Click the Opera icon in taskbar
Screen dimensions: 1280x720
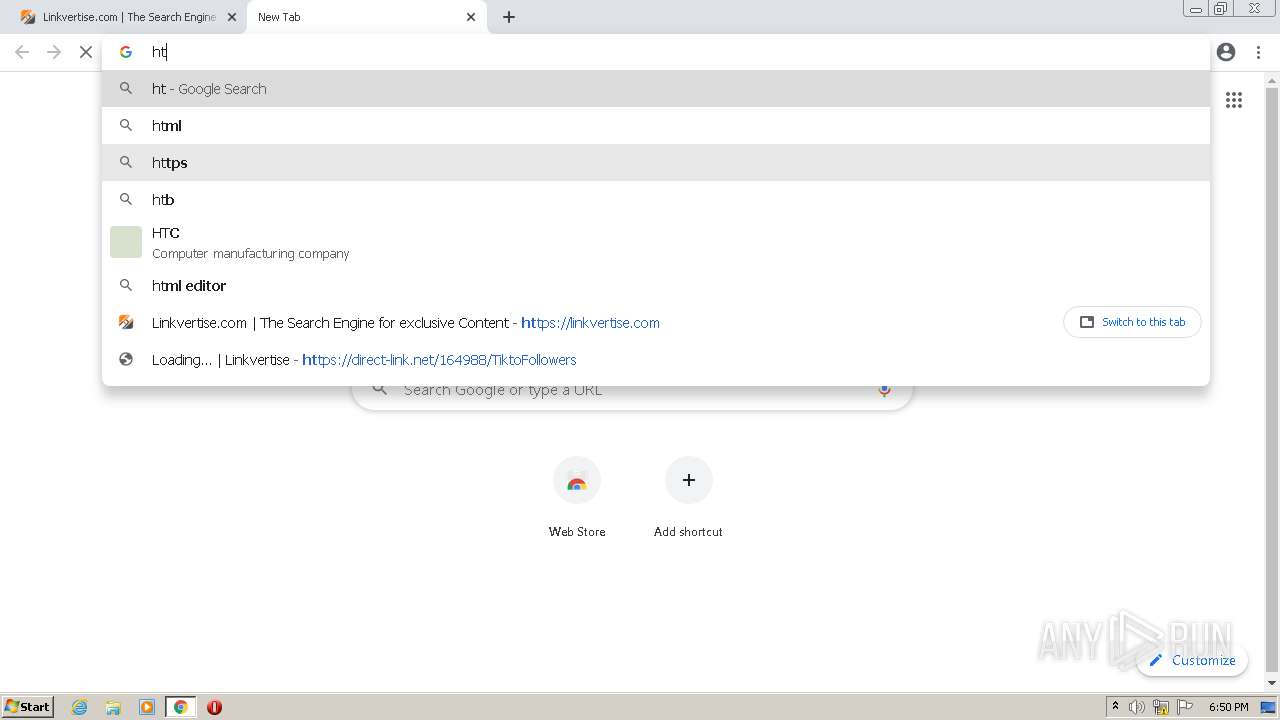tap(214, 707)
